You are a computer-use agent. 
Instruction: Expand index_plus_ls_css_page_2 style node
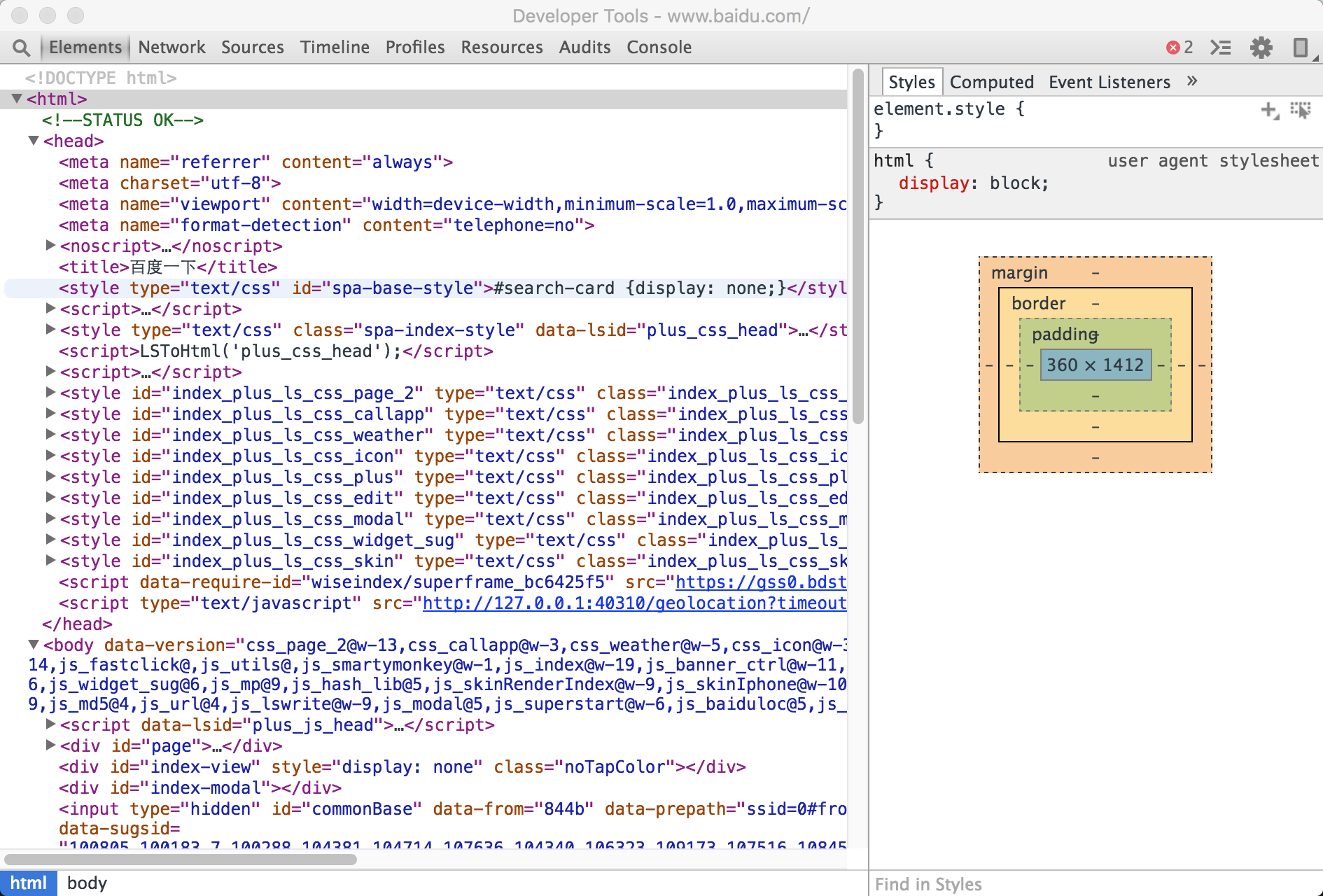pos(50,393)
